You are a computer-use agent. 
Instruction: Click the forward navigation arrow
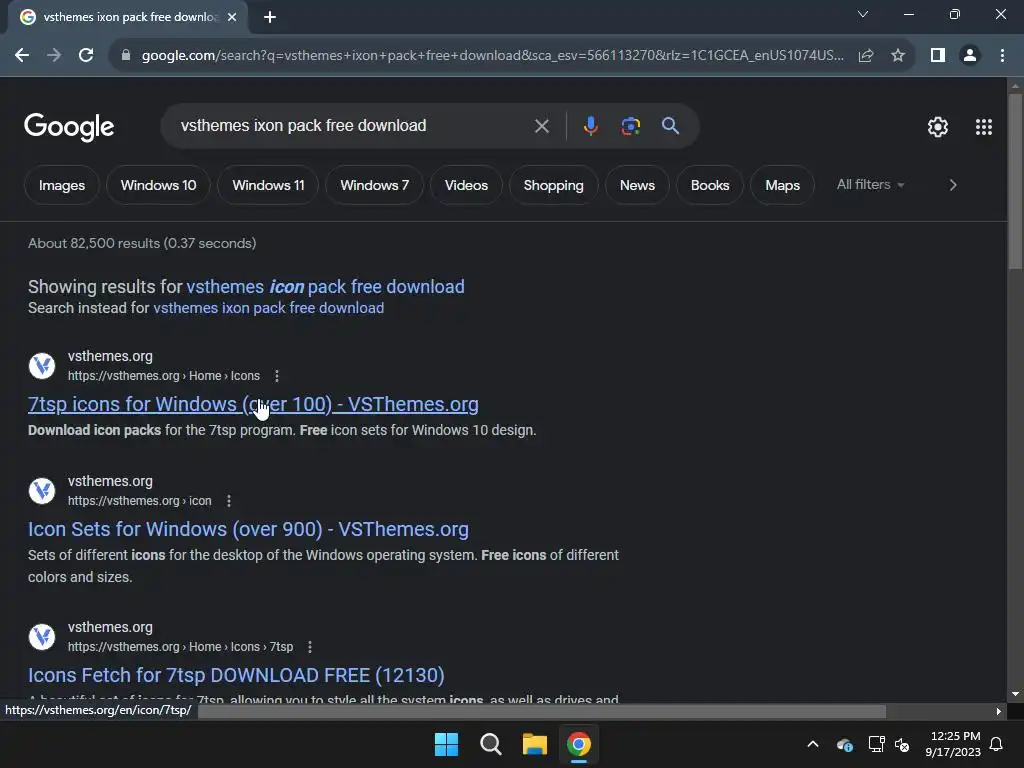[x=54, y=56]
